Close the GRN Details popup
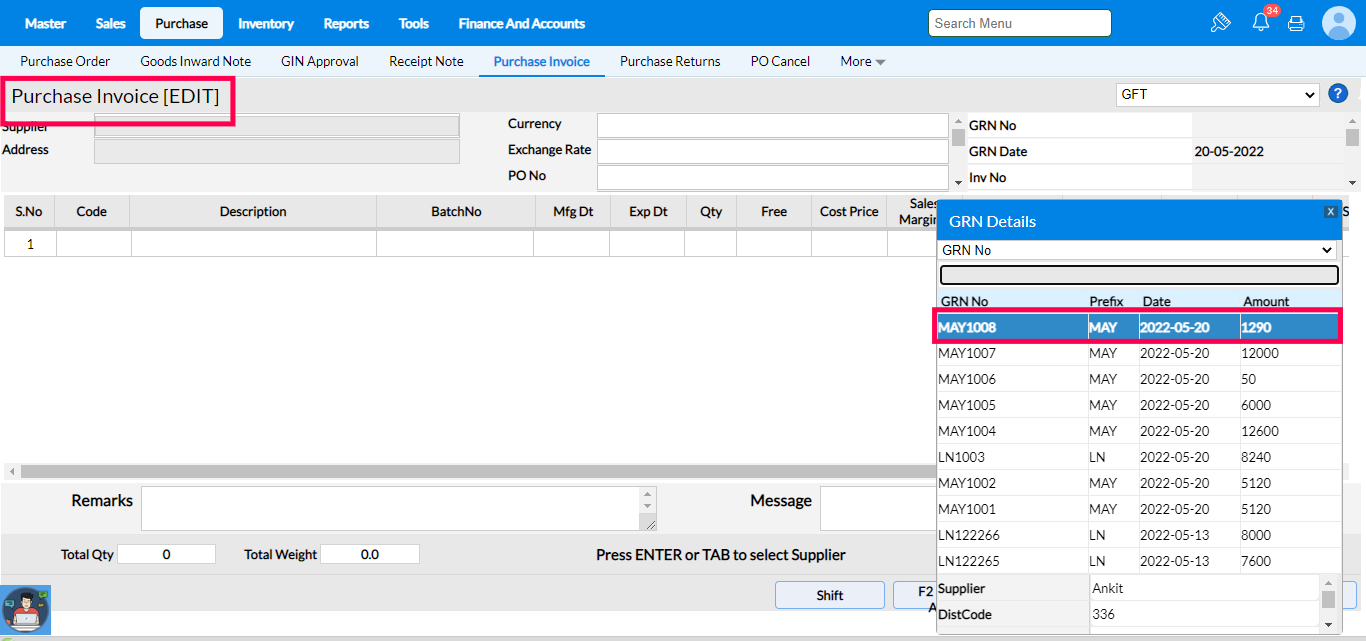 [1330, 212]
